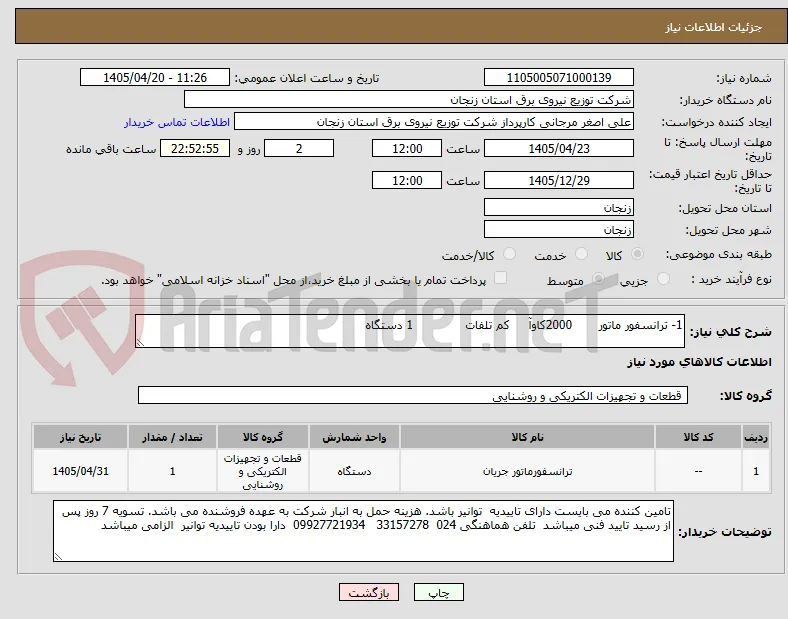Click the اطلاعات کالاهای مورد نیاز section heading
The image size is (788, 619).
click(x=699, y=362)
